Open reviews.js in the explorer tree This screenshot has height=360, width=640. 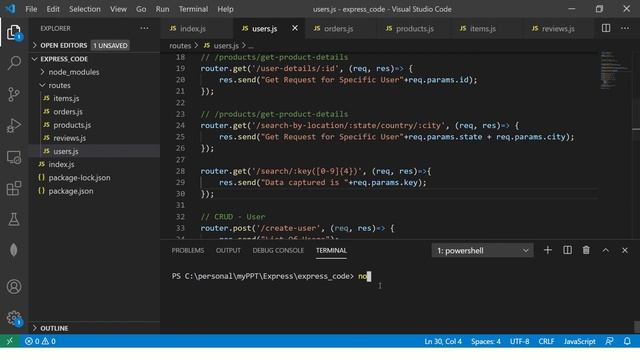(x=69, y=138)
